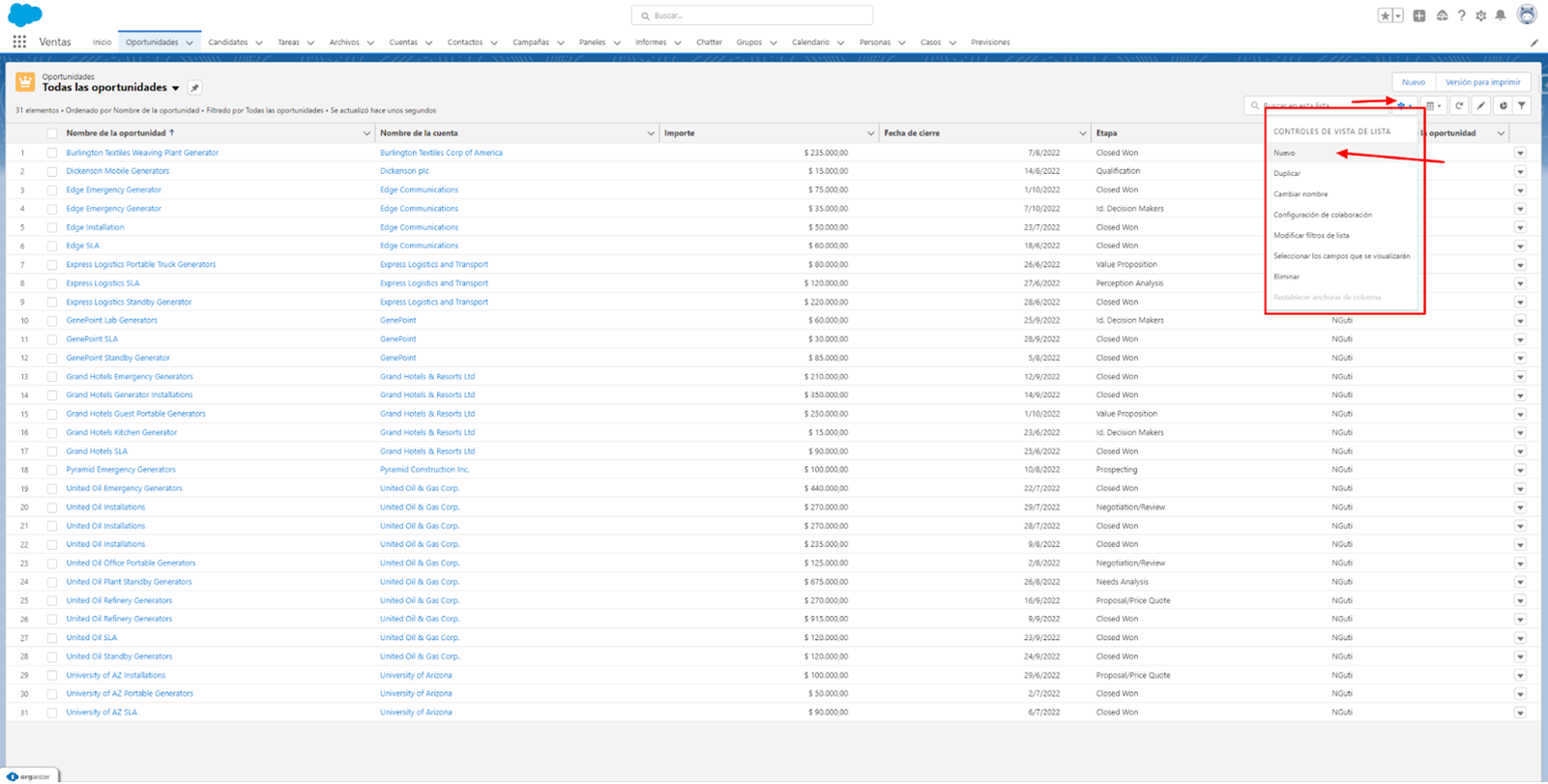
Task: Click Versión para imprimir button
Action: click(1482, 82)
